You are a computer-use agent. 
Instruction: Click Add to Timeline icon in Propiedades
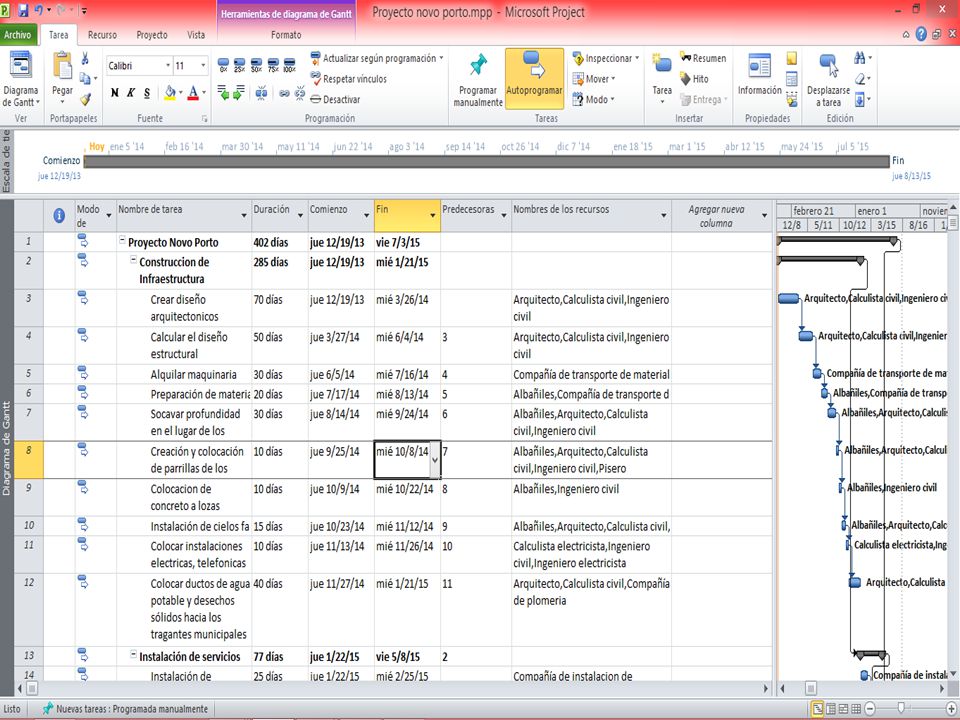tap(792, 99)
